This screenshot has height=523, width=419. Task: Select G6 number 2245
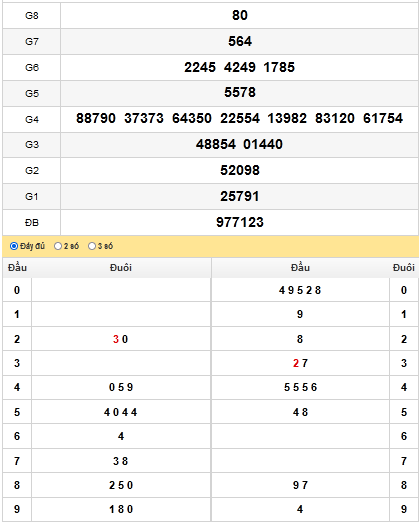(200, 67)
